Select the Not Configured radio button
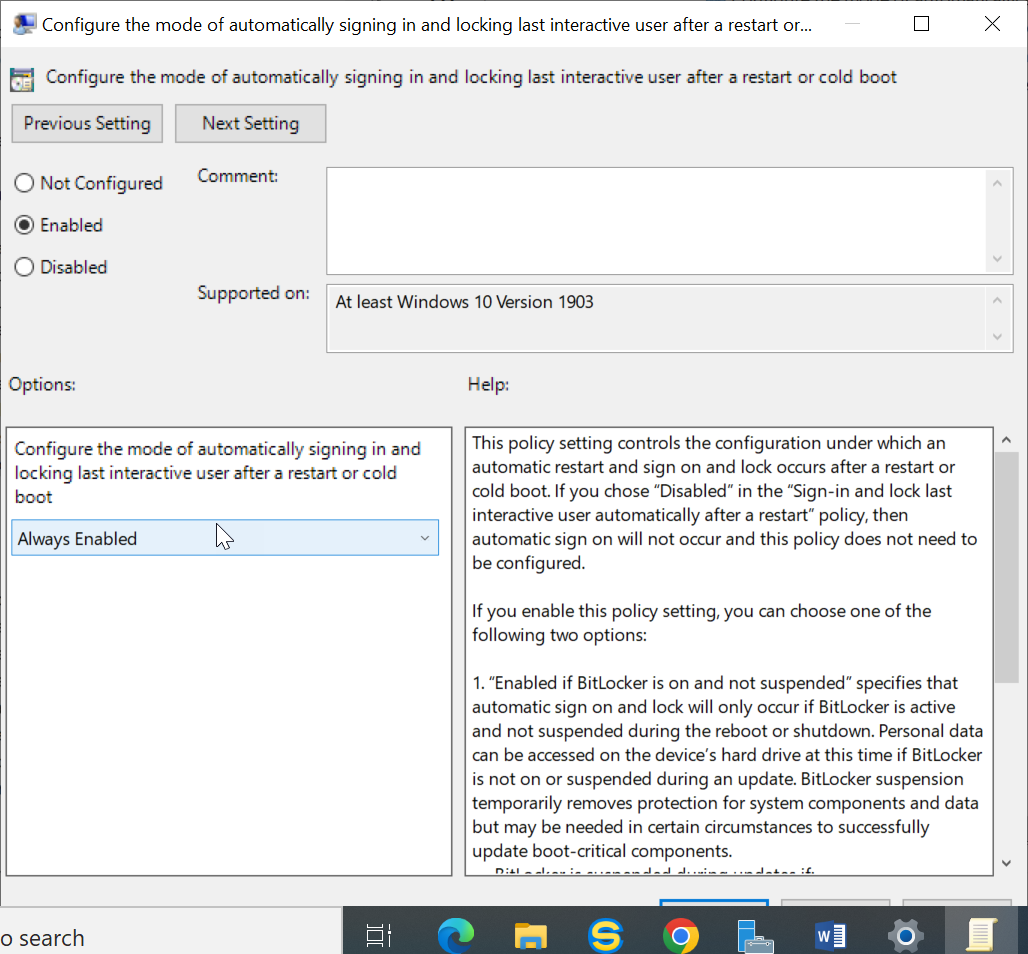The image size is (1028, 954). (x=24, y=184)
